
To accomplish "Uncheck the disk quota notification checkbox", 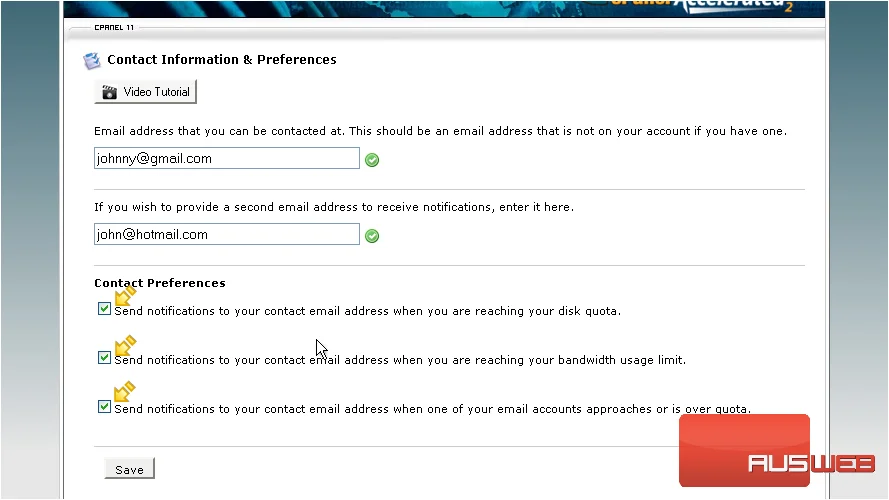I will click(104, 309).
